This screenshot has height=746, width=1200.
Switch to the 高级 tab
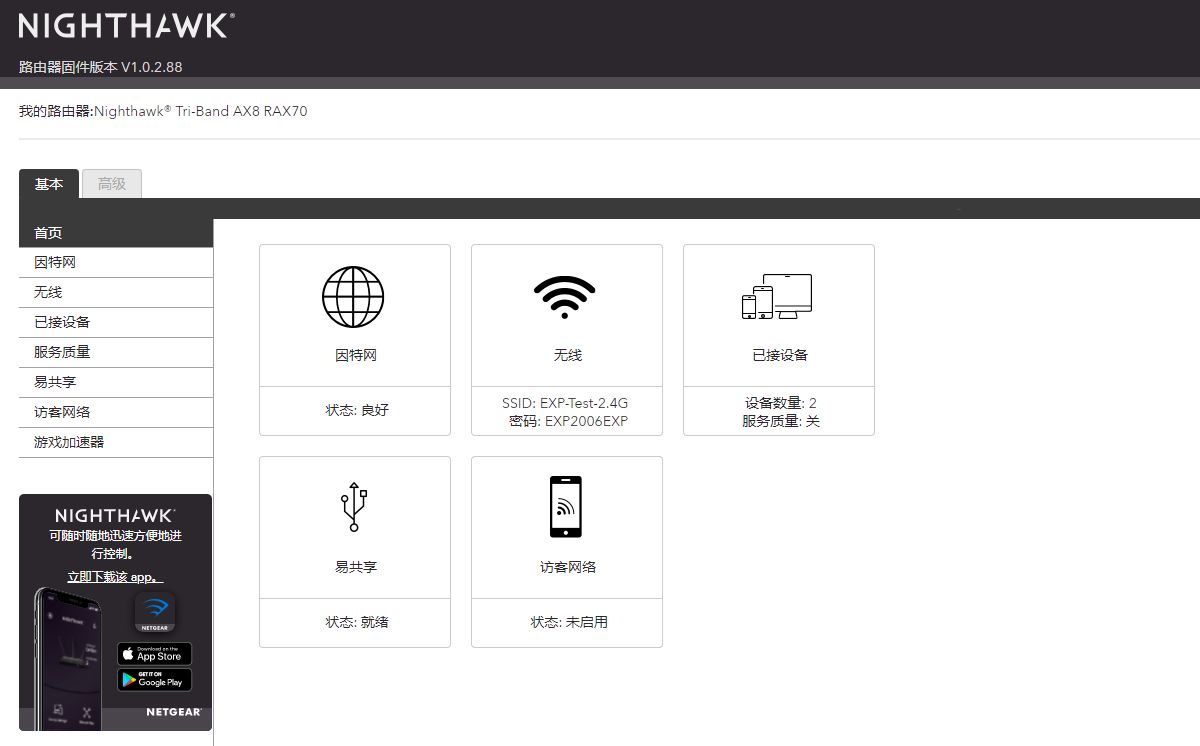[112, 184]
